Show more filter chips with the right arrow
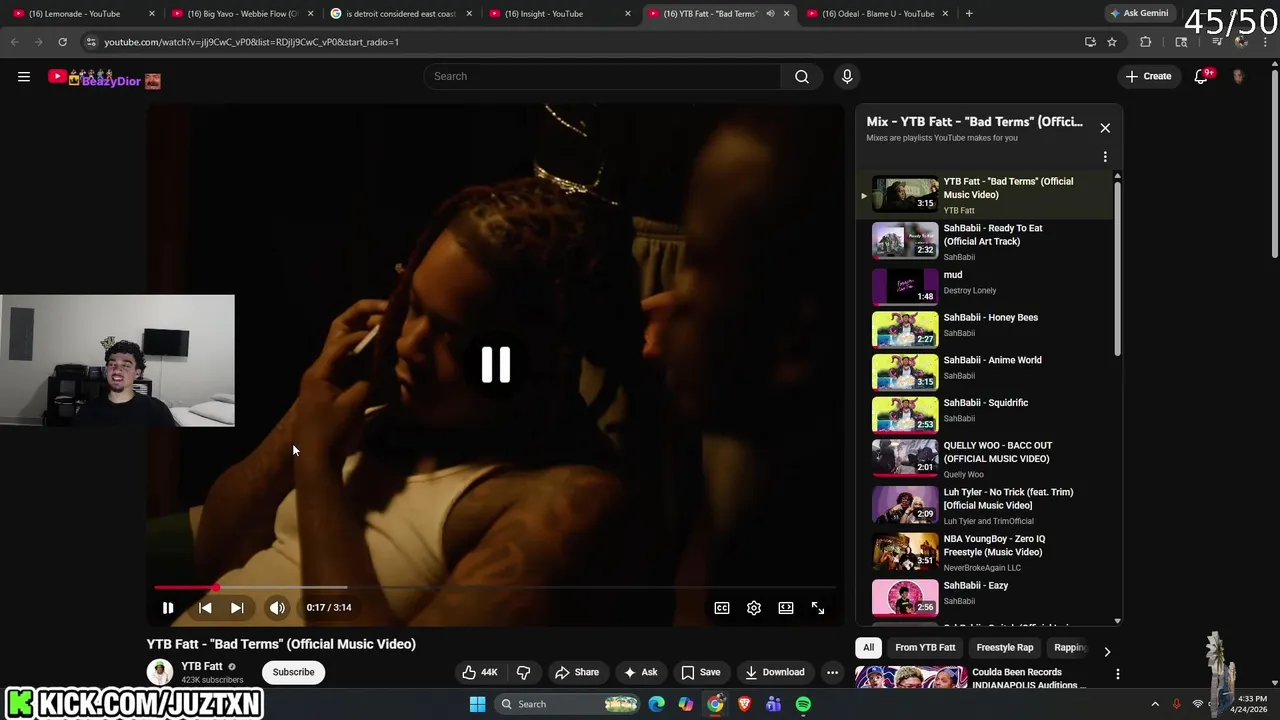Screen dimensions: 1280x720 [1107, 651]
